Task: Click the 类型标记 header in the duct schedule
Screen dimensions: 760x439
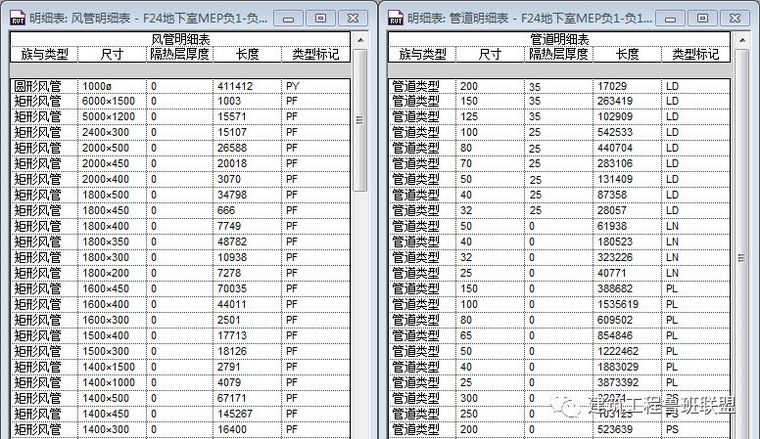Action: (316, 54)
